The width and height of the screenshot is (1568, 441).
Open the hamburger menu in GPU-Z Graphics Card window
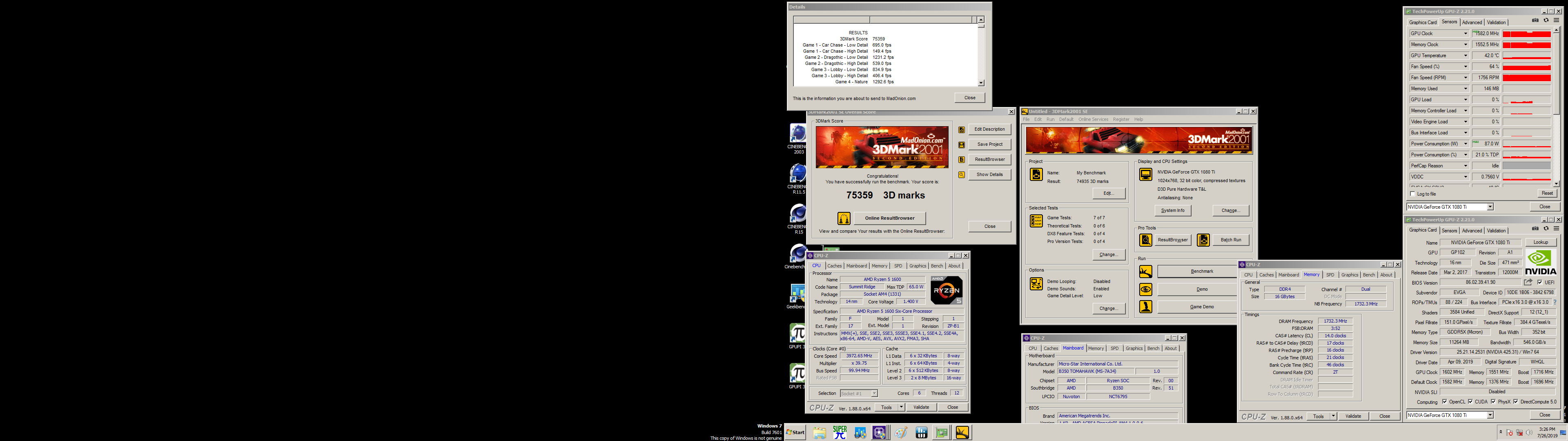[x=1557, y=228]
